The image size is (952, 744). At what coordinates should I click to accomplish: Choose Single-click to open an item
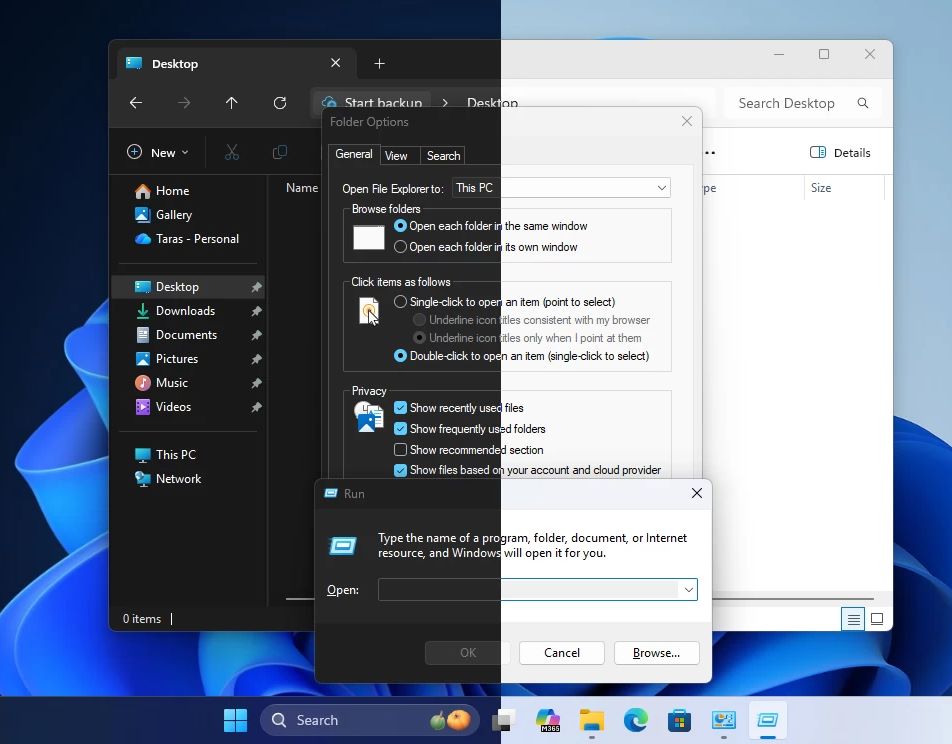pos(401,302)
